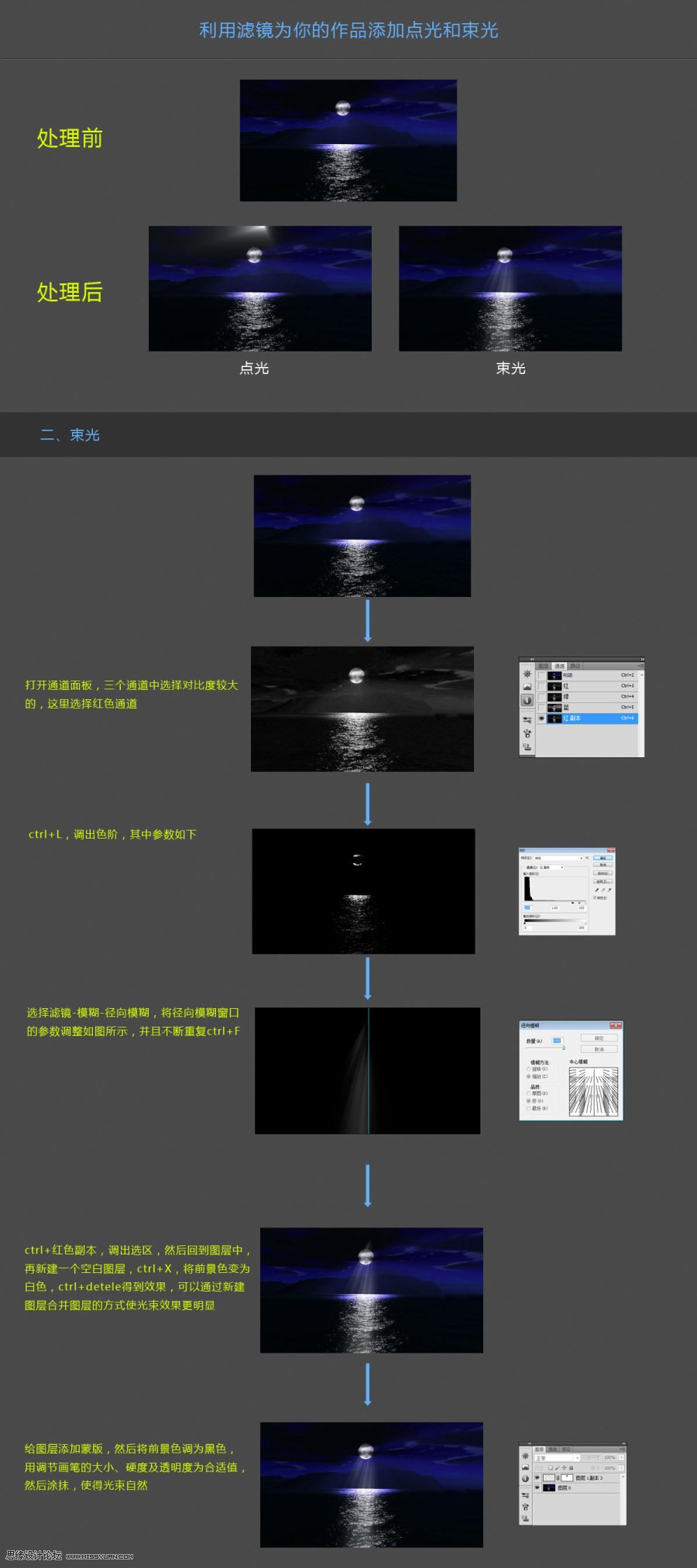This screenshot has height=1568, width=697.
Task: Select 草图 quality in the Radial Blur dialog
Action: pyautogui.click(x=528, y=1093)
